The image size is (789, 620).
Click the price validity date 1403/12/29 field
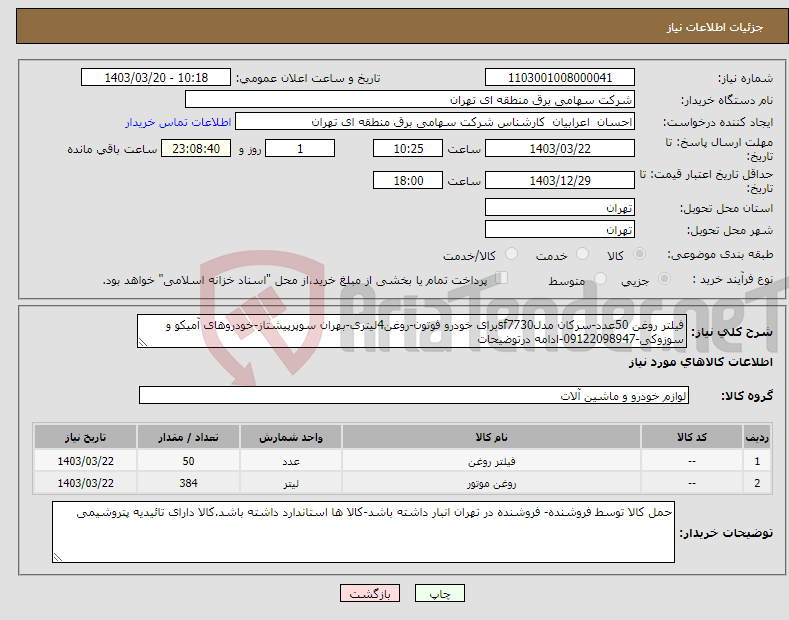pyautogui.click(x=560, y=180)
